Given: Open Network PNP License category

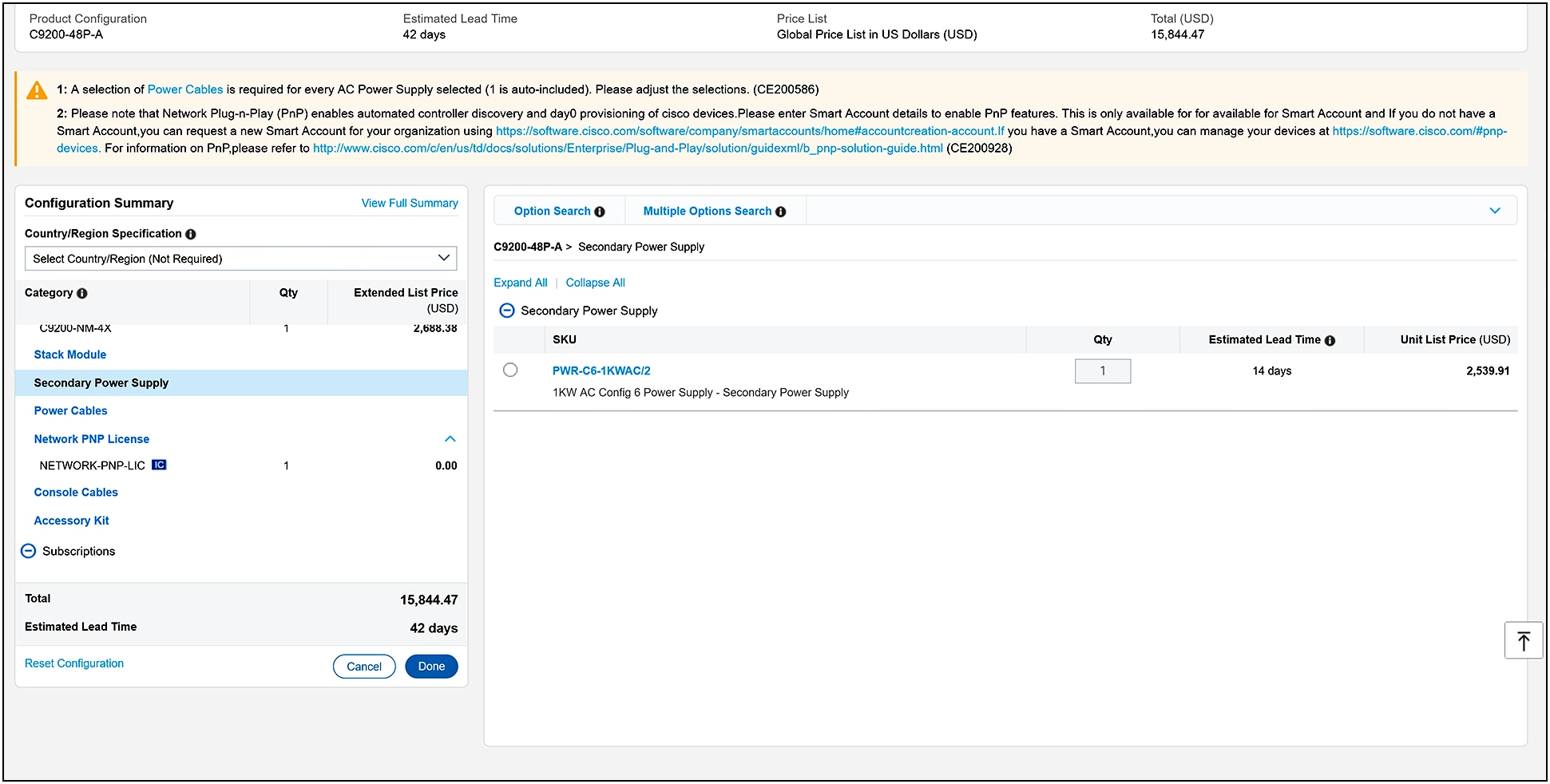Looking at the screenshot, I should pyautogui.click(x=92, y=439).
